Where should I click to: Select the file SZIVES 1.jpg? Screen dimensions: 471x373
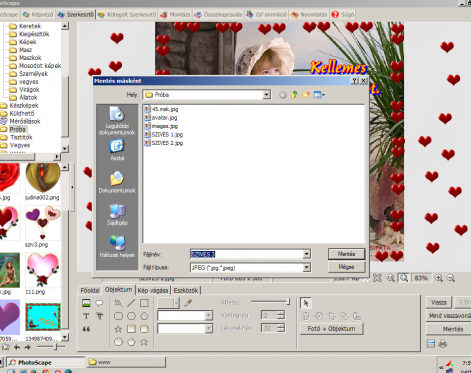[x=164, y=135]
